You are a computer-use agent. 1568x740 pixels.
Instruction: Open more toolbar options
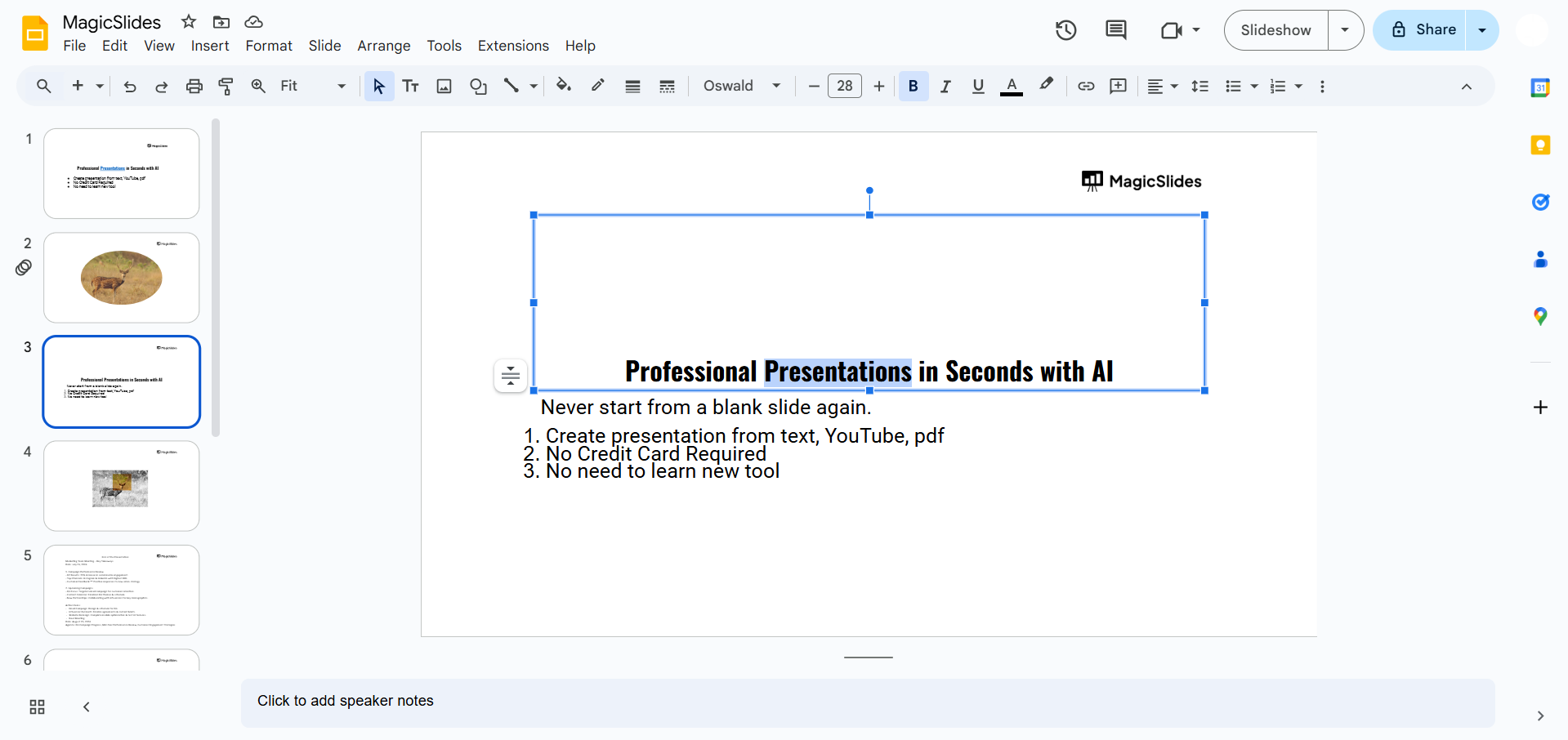[1322, 86]
